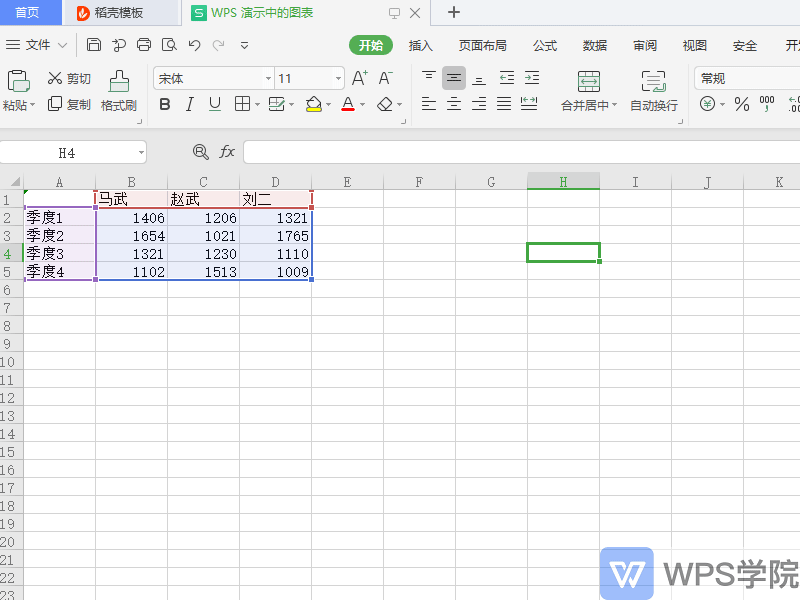Switch to the 页面布局 ribbon tab
Image resolution: width=800 pixels, height=600 pixels.
[x=482, y=45]
